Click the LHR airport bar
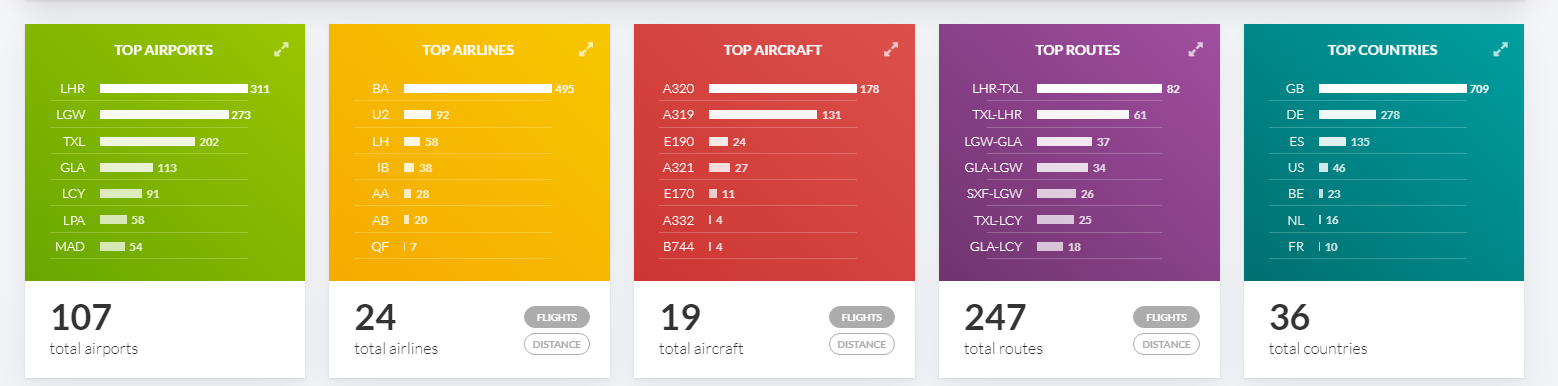1558x386 pixels. (x=173, y=89)
